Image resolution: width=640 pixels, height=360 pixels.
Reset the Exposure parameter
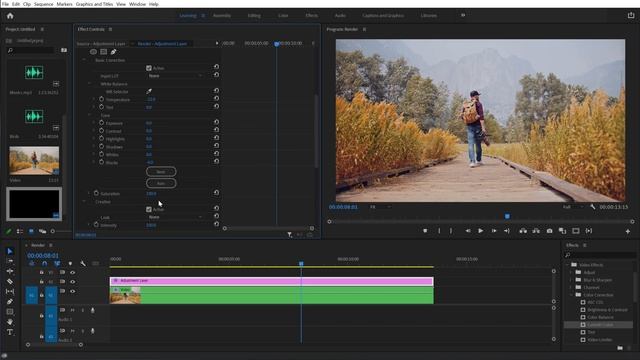[x=216, y=122]
